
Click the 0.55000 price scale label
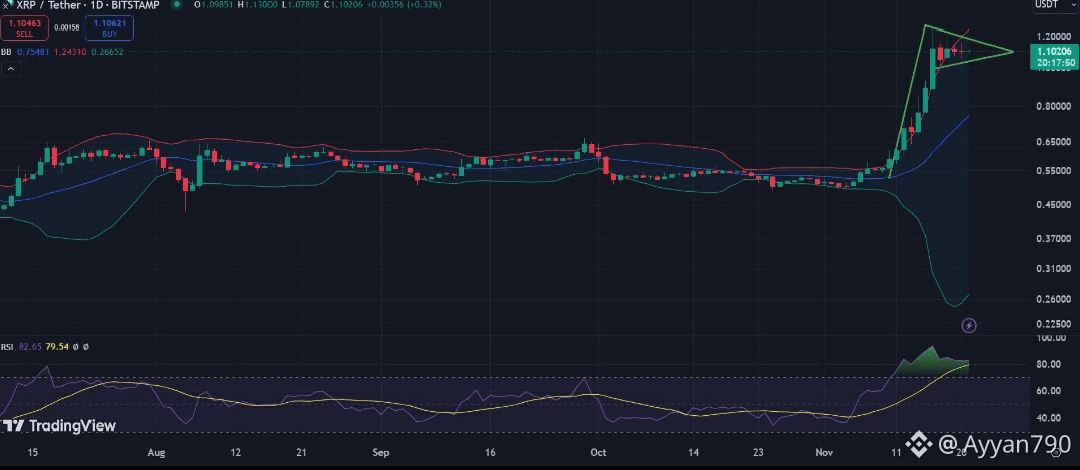(x=1055, y=171)
